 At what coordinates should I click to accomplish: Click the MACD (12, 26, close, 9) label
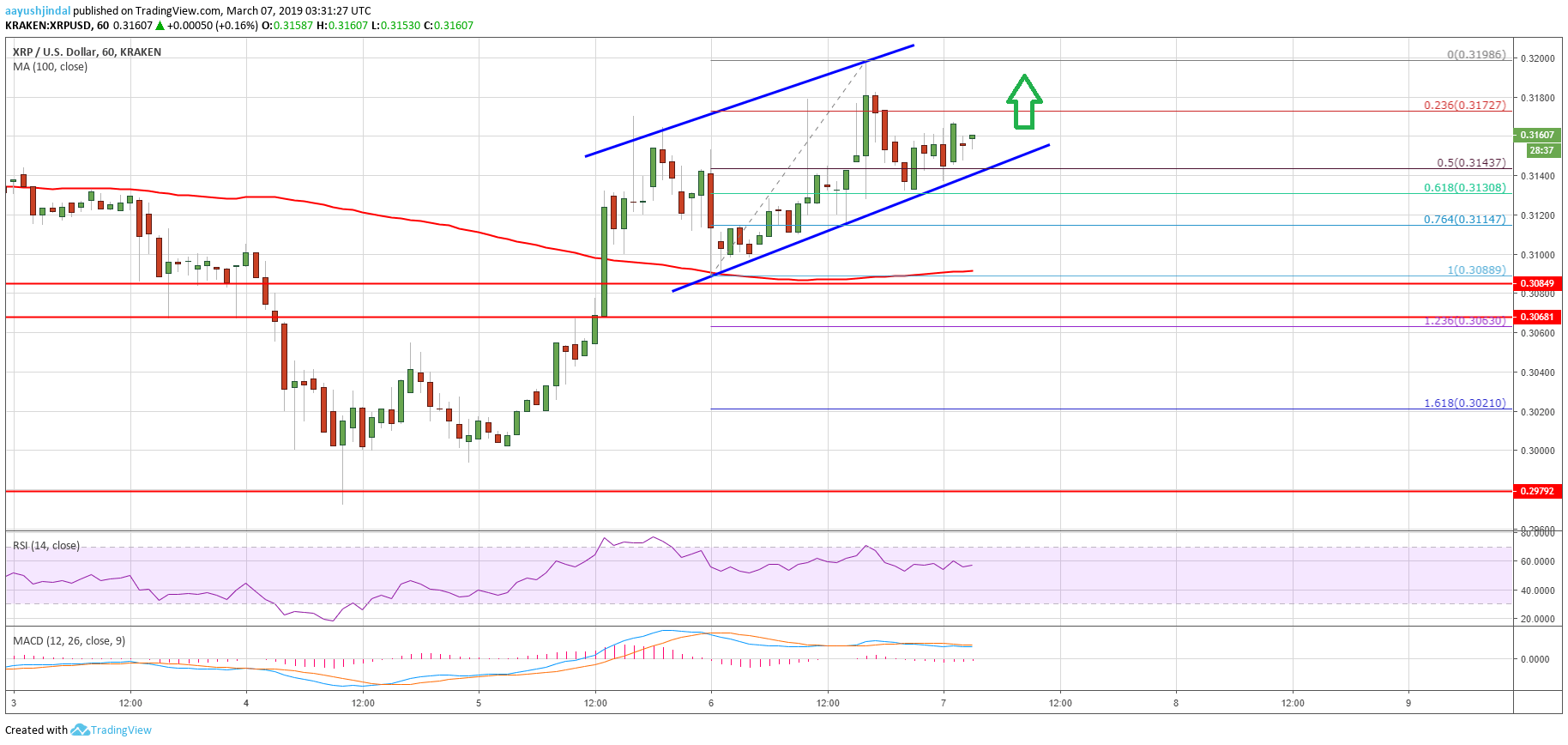tap(69, 641)
